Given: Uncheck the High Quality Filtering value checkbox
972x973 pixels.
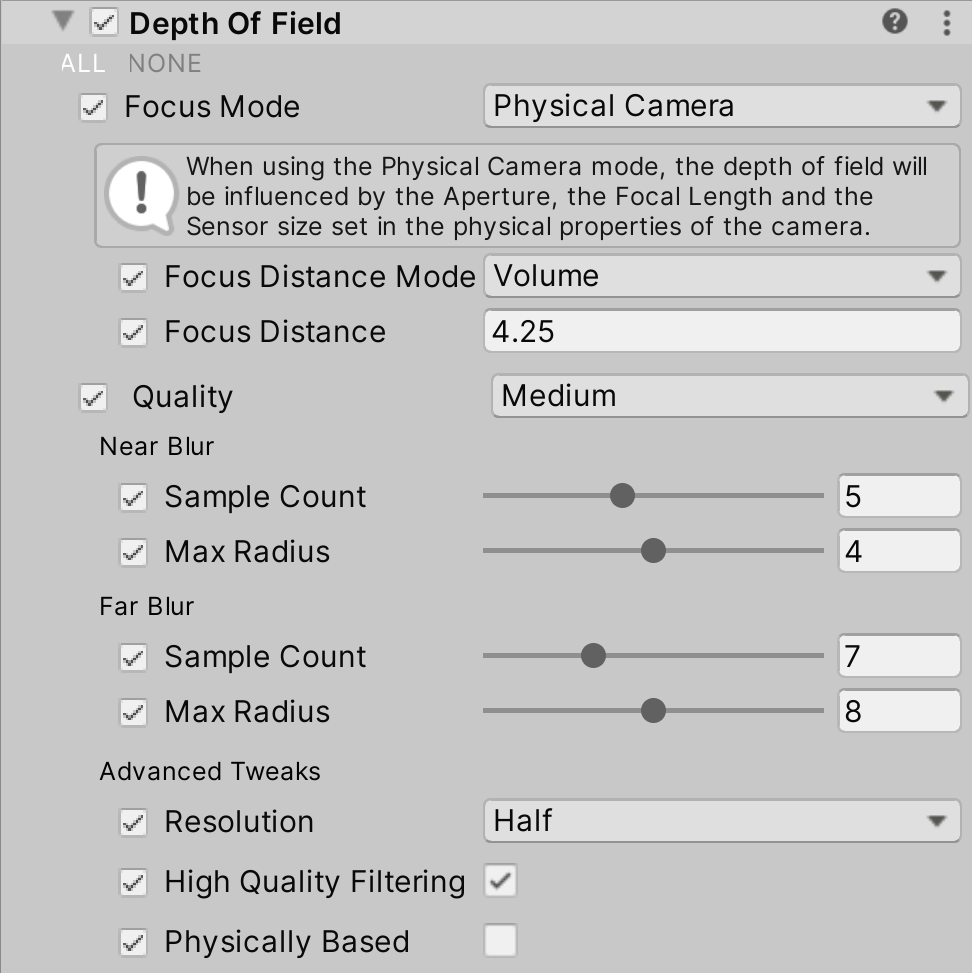Looking at the screenshot, I should [500, 881].
